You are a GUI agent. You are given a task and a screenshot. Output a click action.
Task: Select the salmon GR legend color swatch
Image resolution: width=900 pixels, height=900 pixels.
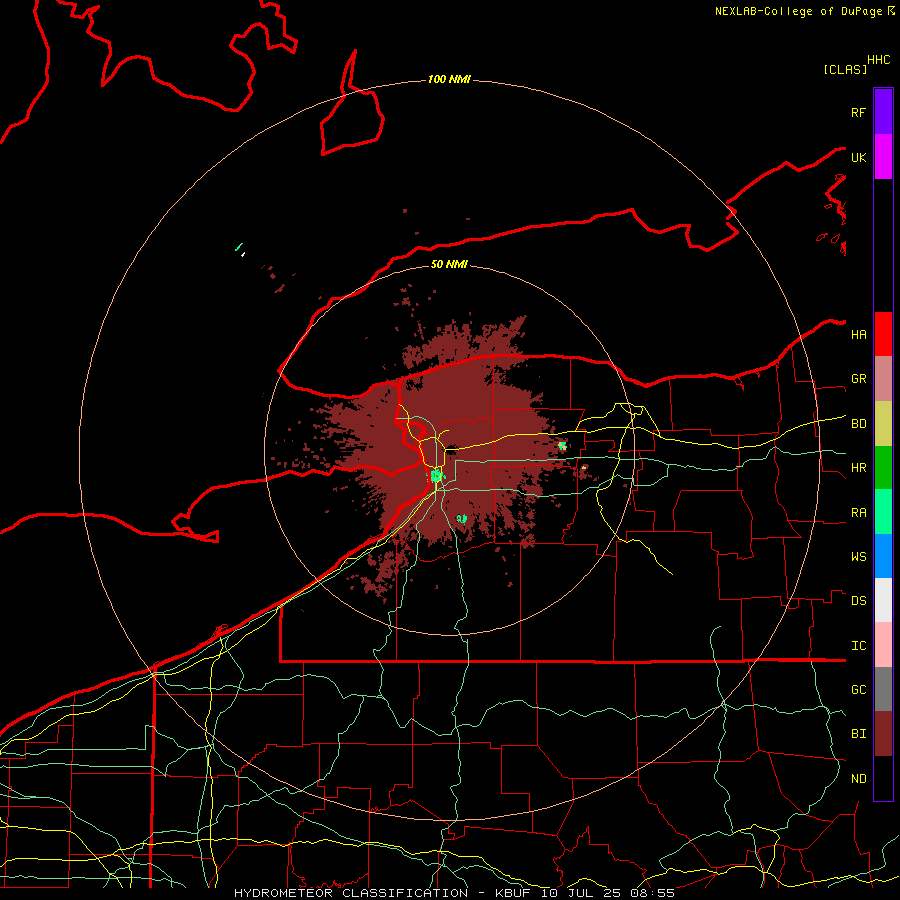(883, 379)
